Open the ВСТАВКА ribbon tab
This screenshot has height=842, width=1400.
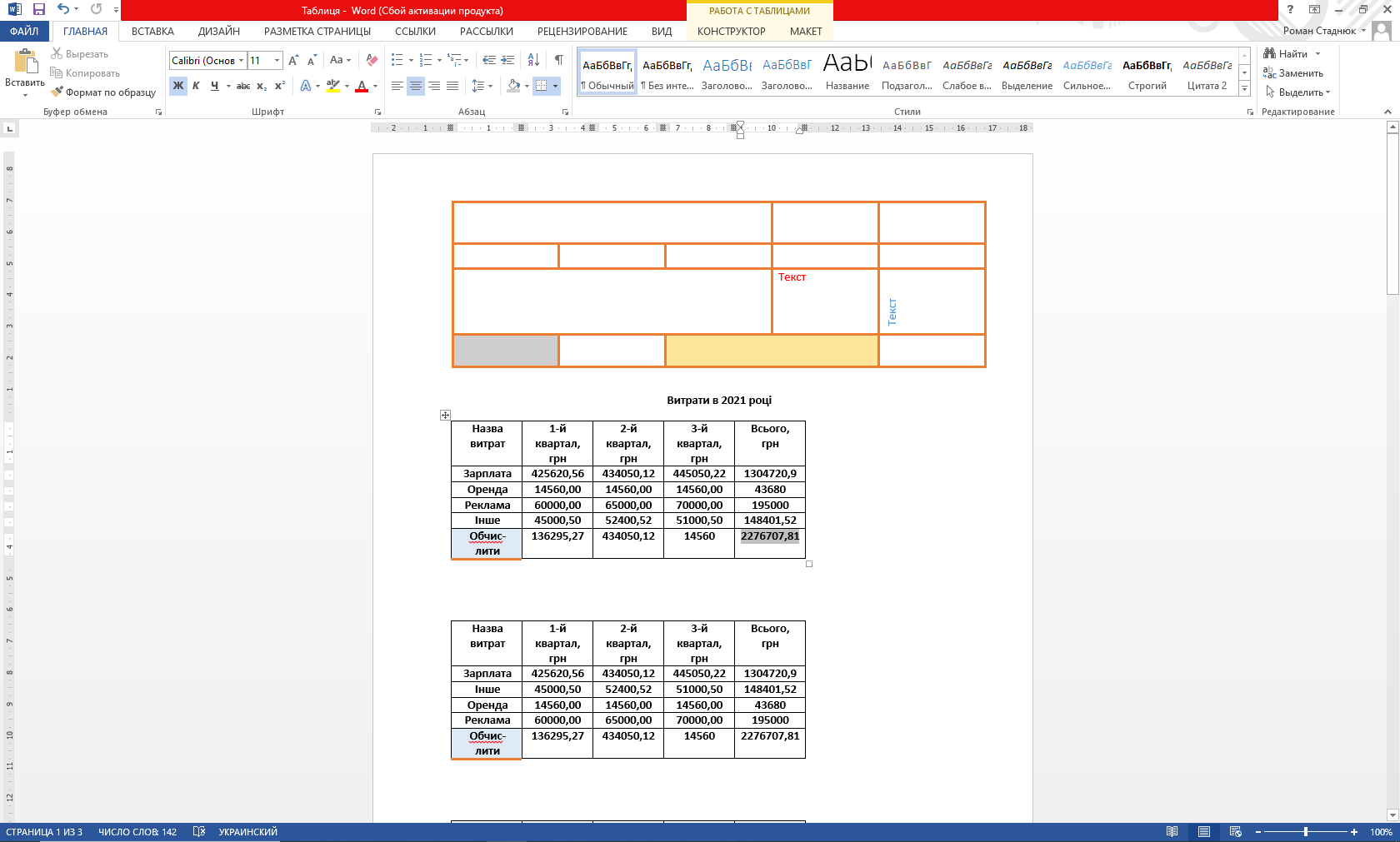152,32
